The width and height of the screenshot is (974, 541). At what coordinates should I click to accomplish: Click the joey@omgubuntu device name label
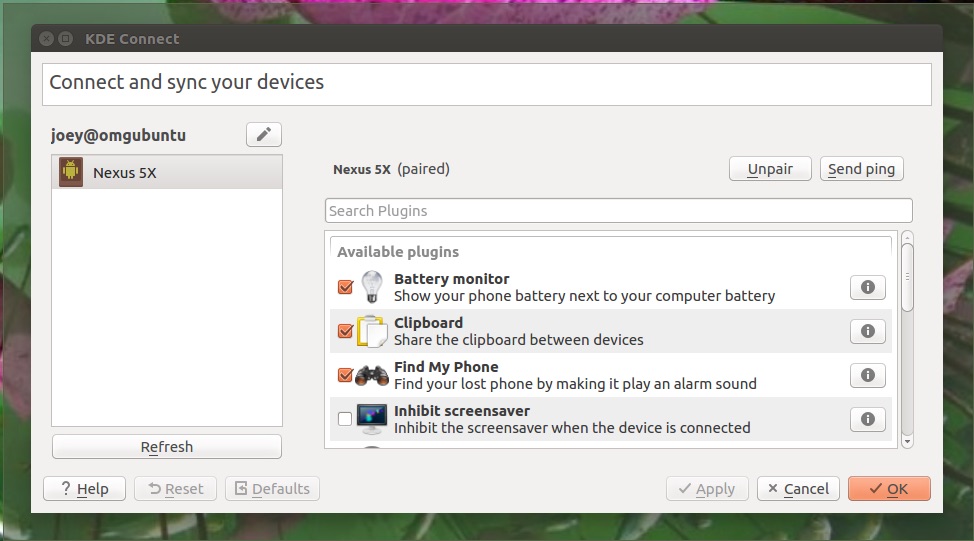(x=118, y=135)
